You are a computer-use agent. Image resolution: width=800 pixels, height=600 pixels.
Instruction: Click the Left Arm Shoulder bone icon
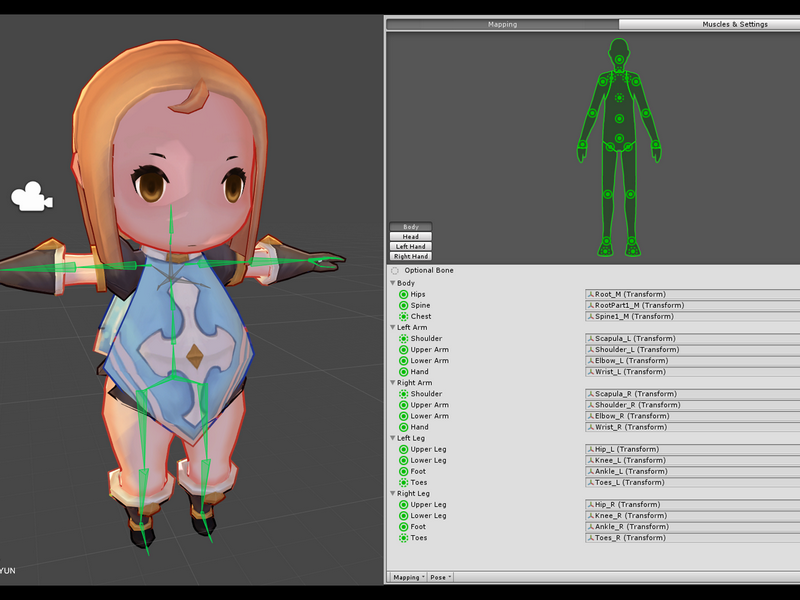click(x=403, y=339)
